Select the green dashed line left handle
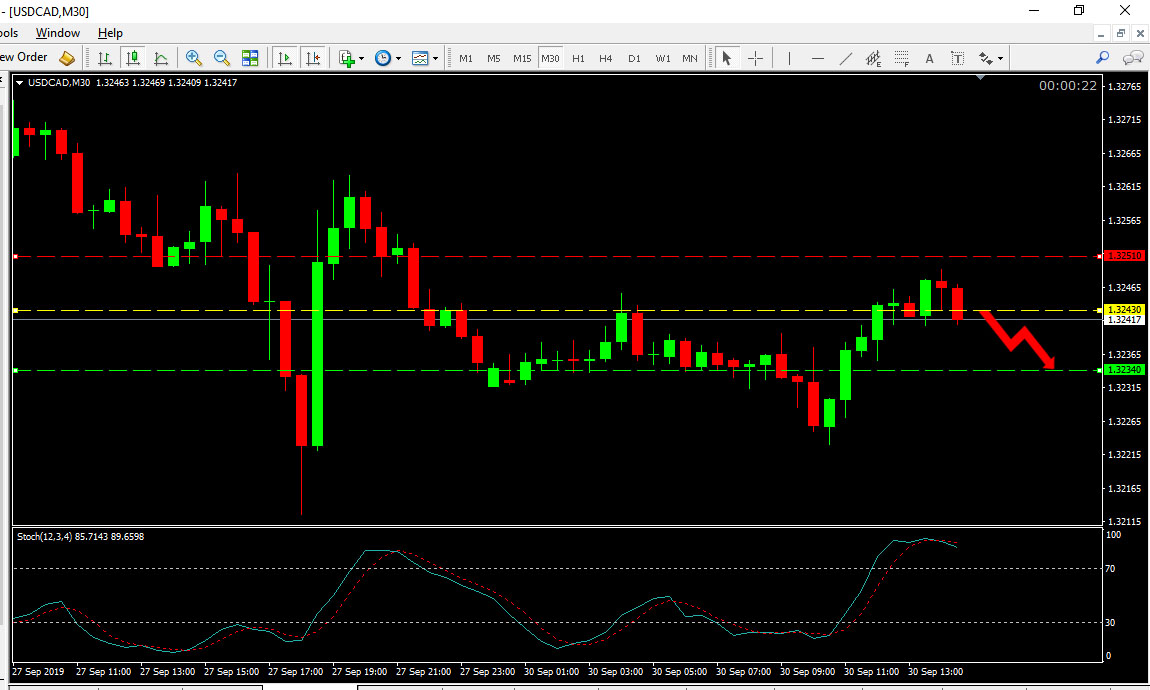The height and width of the screenshot is (690, 1150). click(x=15, y=370)
